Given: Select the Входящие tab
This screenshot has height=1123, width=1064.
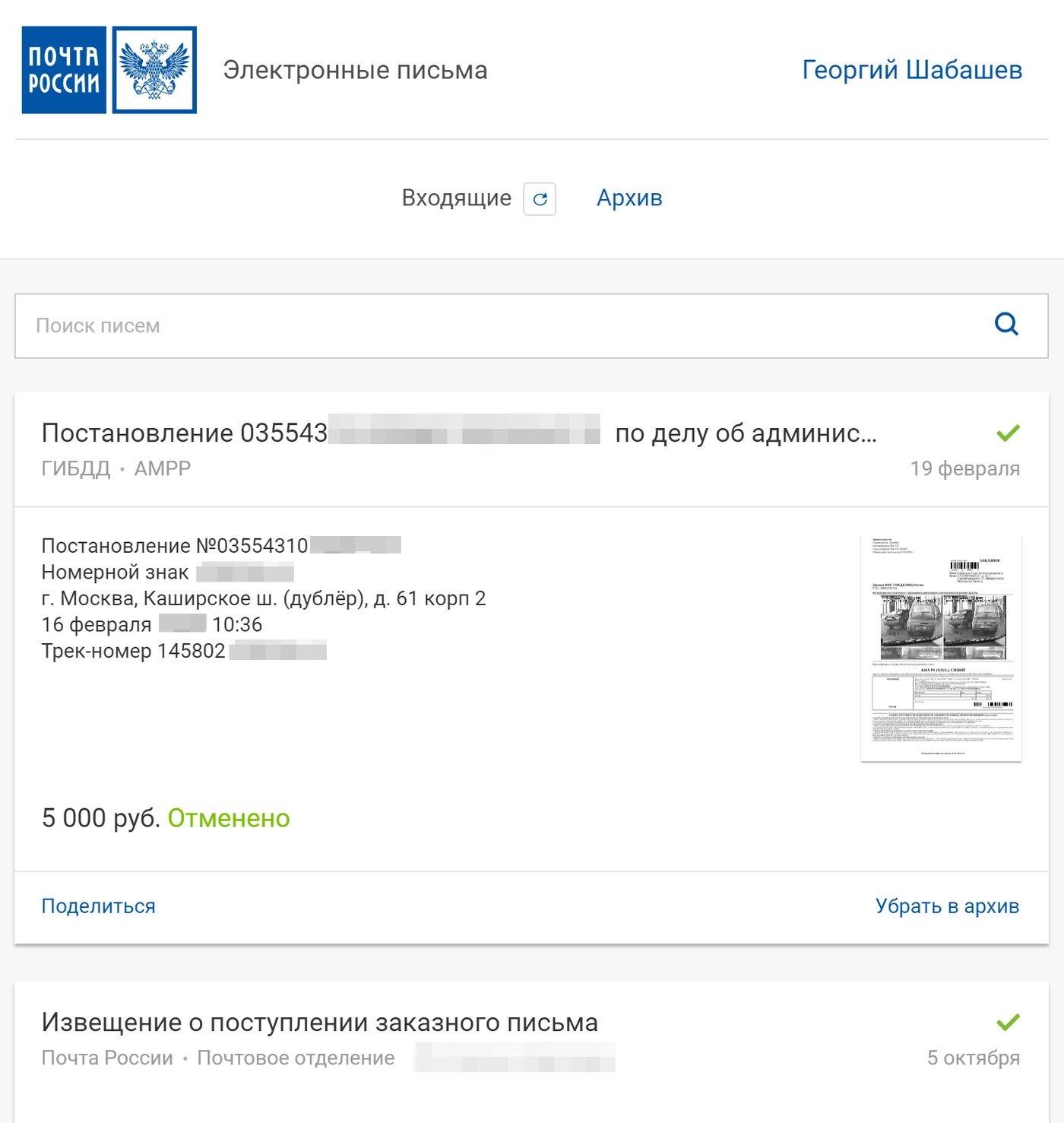Looking at the screenshot, I should tap(457, 198).
